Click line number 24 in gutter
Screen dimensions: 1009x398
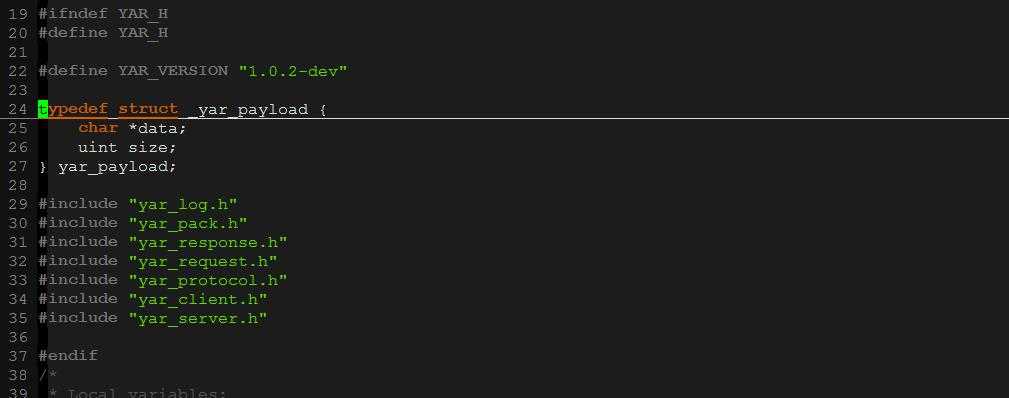[x=18, y=109]
